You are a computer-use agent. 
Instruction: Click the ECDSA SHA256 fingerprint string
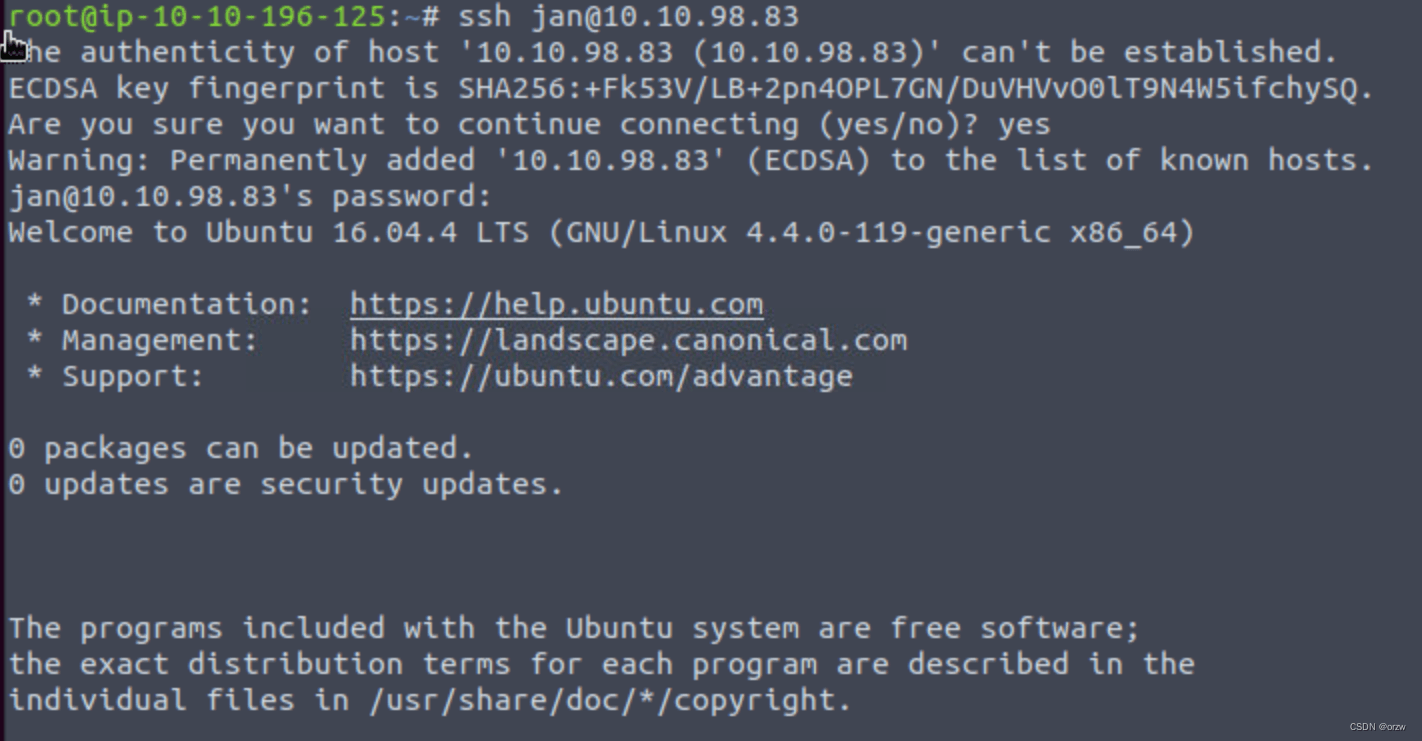(x=907, y=88)
